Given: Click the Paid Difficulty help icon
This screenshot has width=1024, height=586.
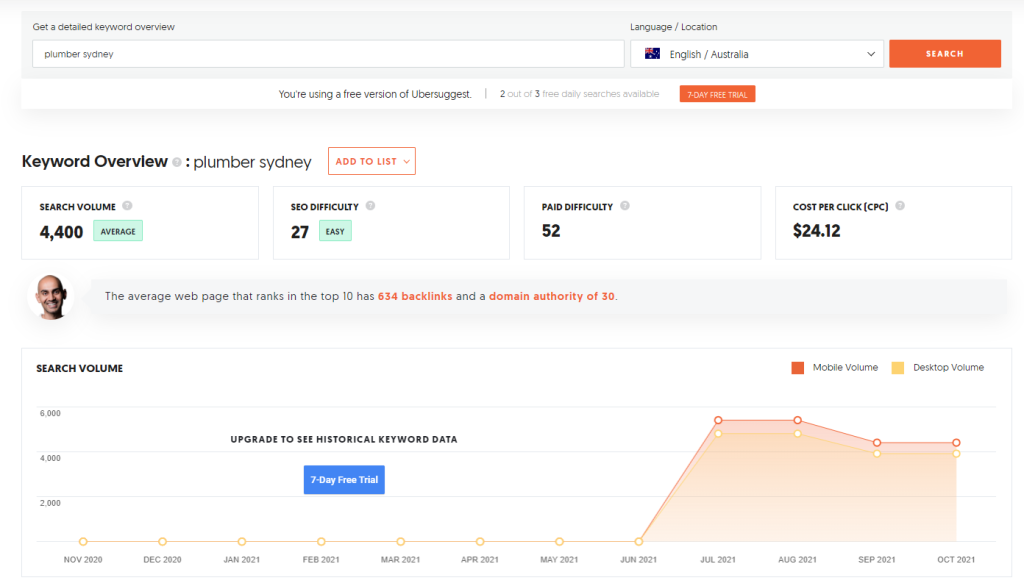Looking at the screenshot, I should tap(625, 206).
